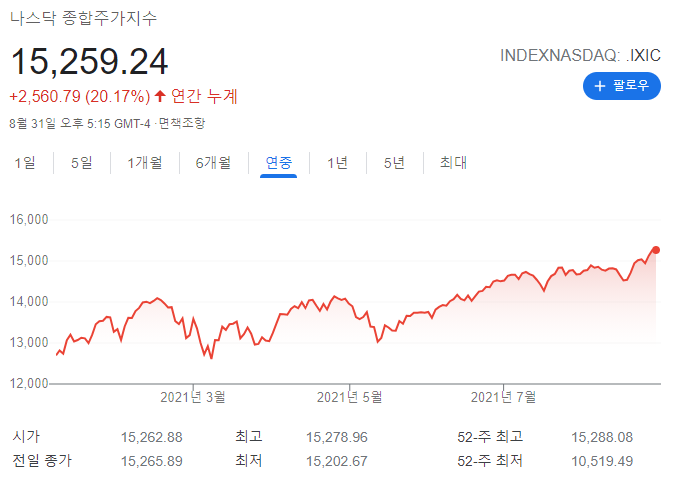
Task: Click the 52-주 최고 value 15,288.08
Action: click(602, 437)
